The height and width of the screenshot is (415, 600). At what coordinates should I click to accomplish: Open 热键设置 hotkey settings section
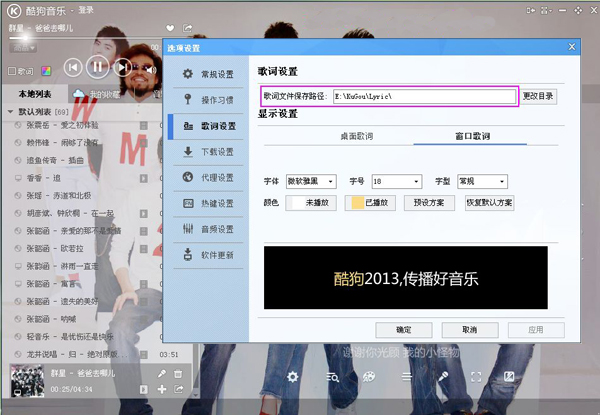[x=208, y=203]
